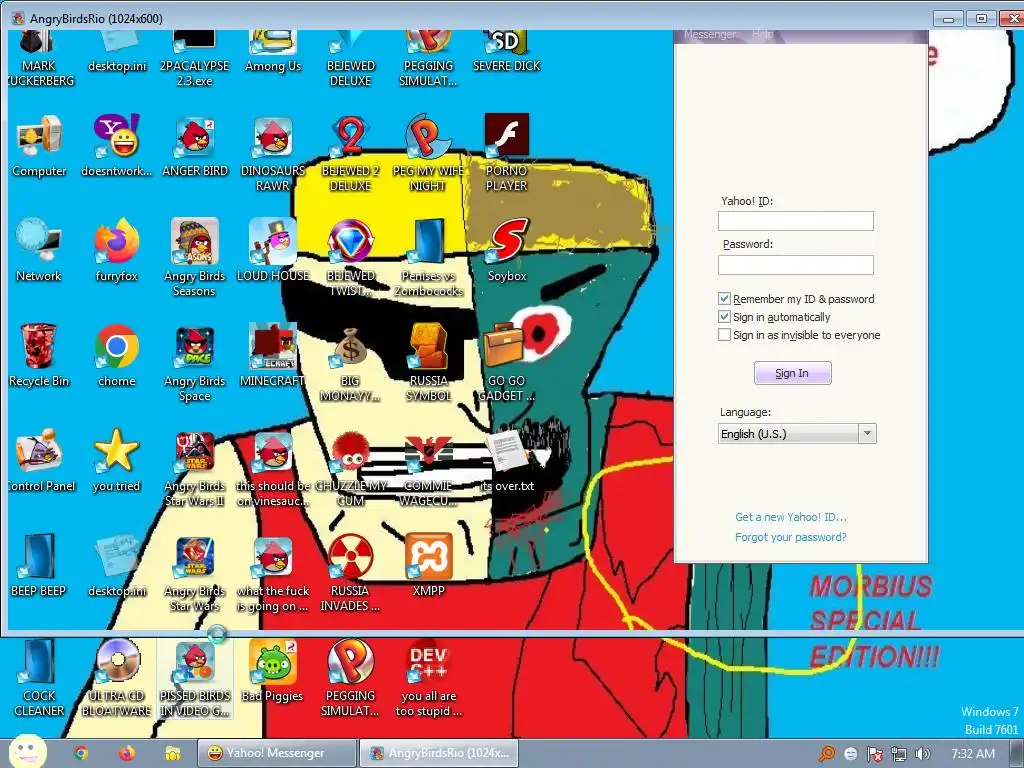Uncheck 'Sign in automatically' option
1024x768 pixels.
pos(724,317)
